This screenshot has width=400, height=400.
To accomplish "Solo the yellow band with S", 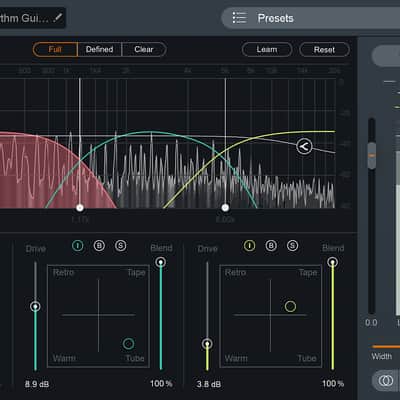I will pos(292,246).
